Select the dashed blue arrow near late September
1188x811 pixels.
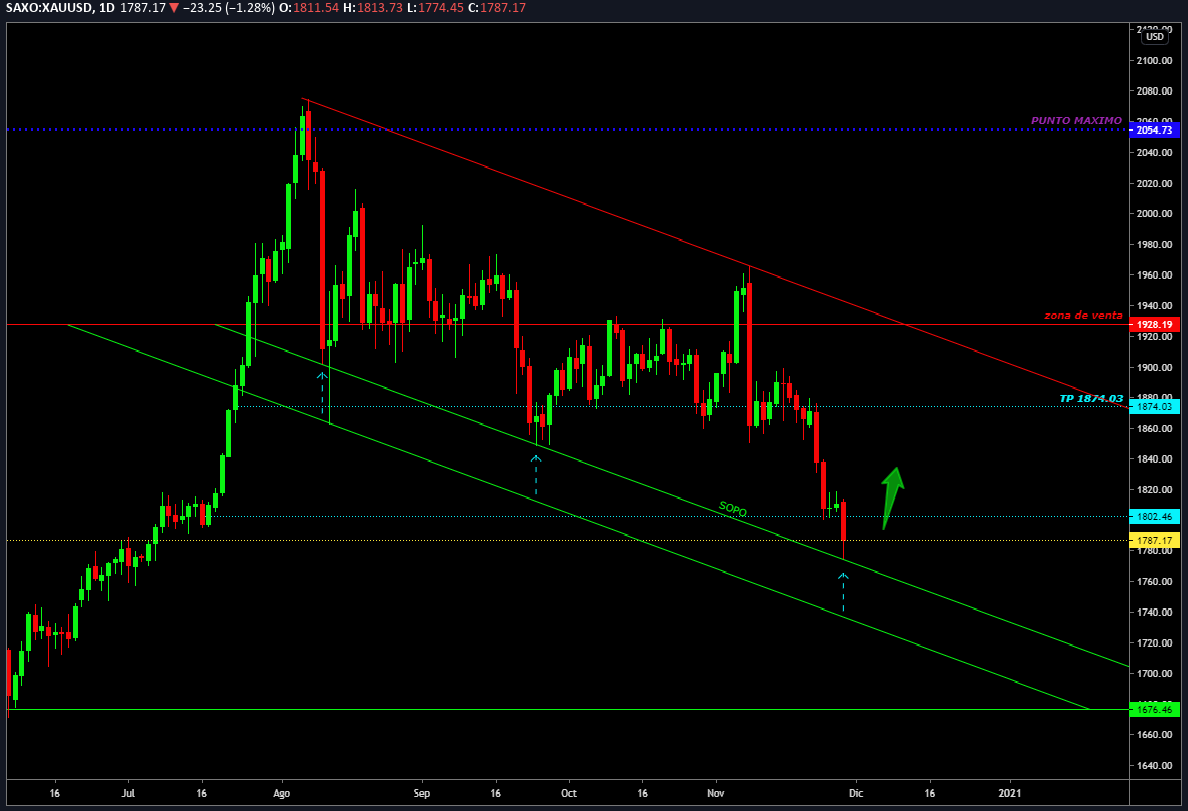pyautogui.click(x=536, y=475)
